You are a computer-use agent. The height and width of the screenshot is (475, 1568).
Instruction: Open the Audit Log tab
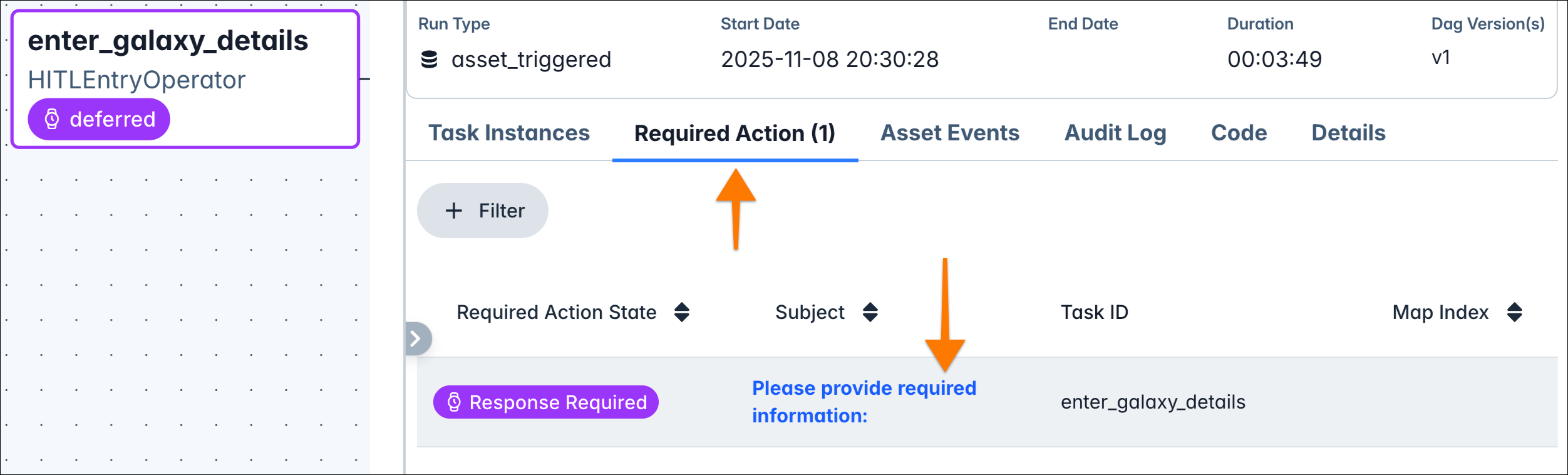1115,132
